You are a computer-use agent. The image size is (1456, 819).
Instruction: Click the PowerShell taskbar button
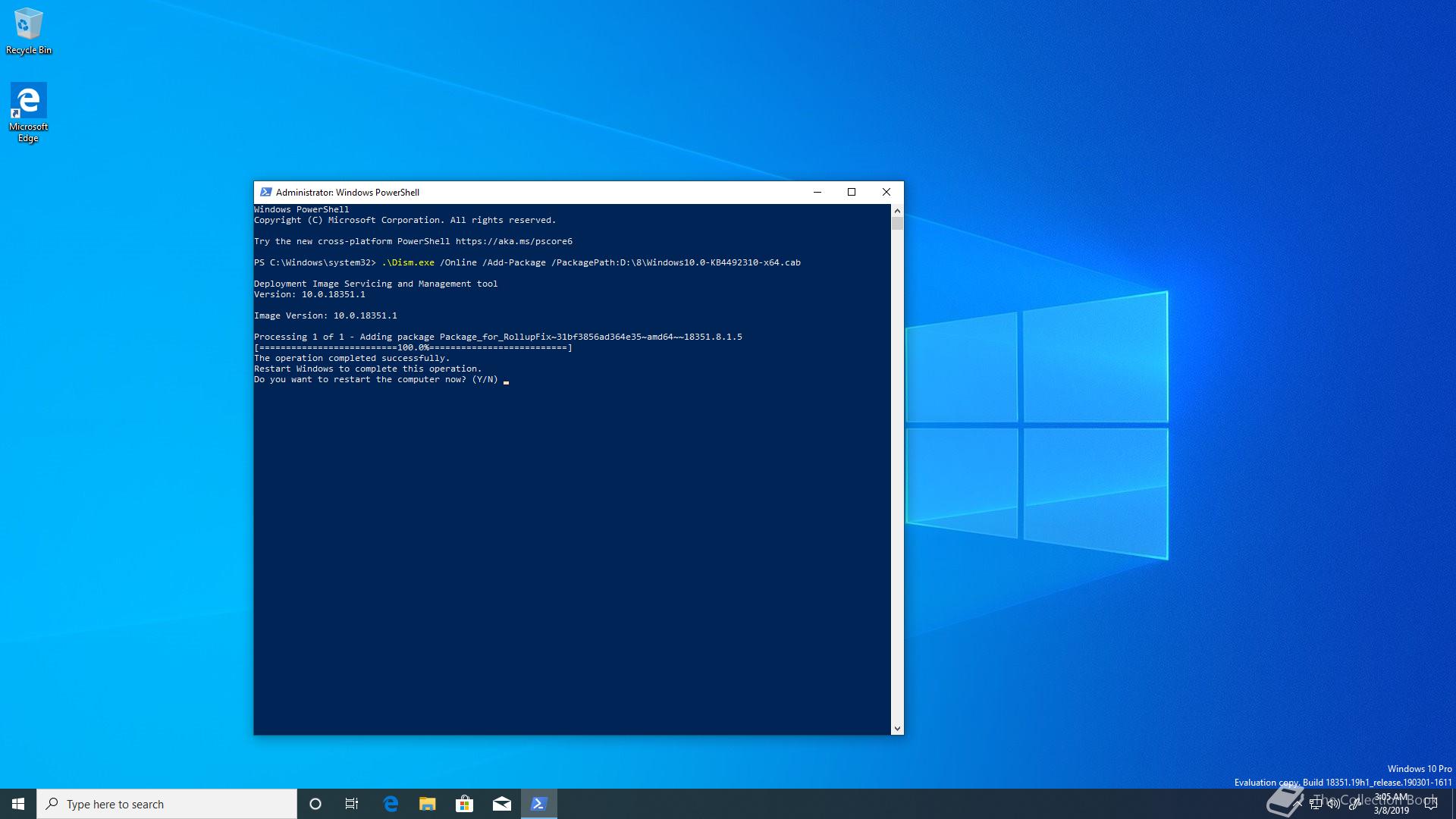click(x=539, y=804)
